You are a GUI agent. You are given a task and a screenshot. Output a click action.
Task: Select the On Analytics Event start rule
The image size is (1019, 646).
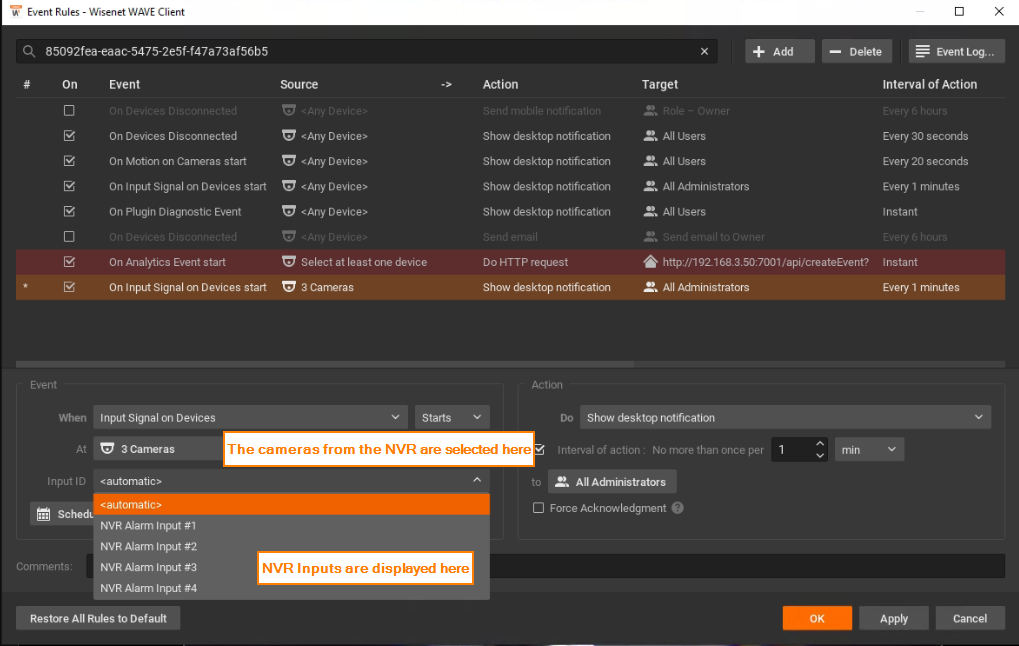pos(510,262)
